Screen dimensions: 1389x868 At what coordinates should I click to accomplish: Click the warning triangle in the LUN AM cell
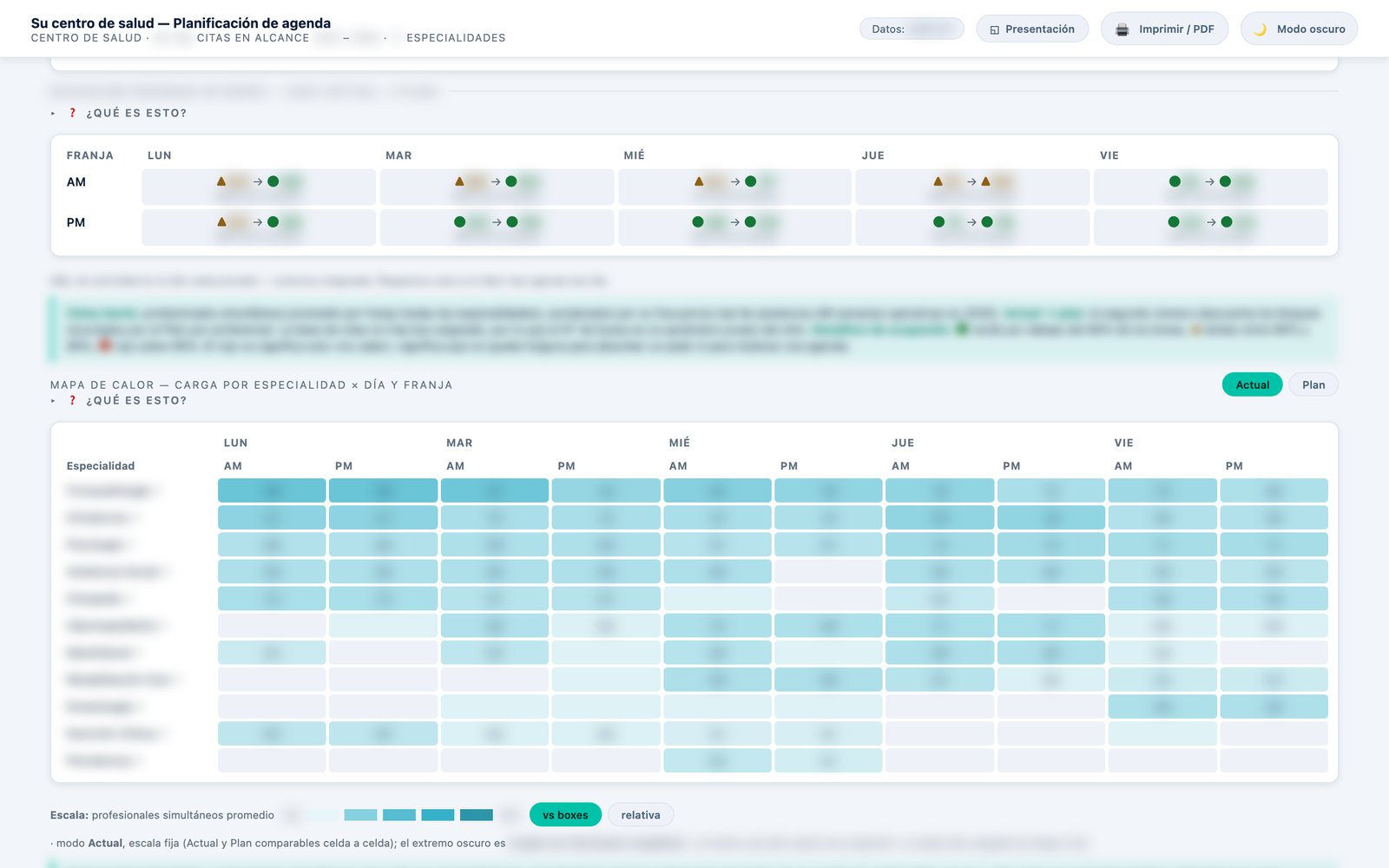(x=221, y=181)
